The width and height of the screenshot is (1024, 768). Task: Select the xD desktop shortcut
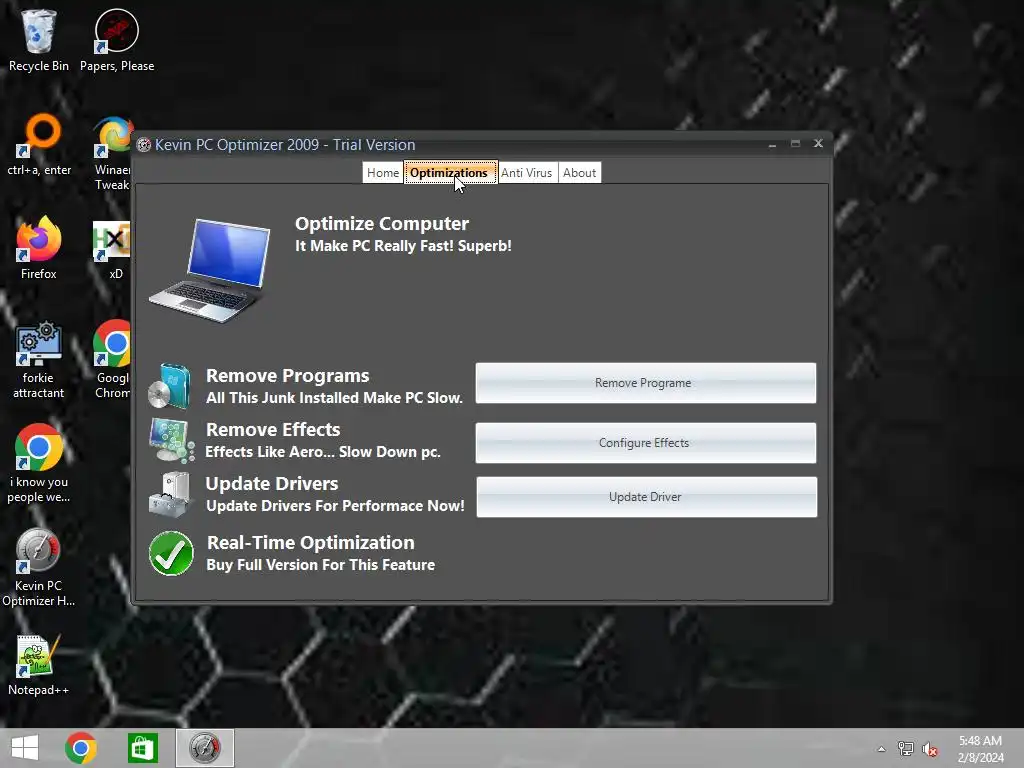pos(112,248)
